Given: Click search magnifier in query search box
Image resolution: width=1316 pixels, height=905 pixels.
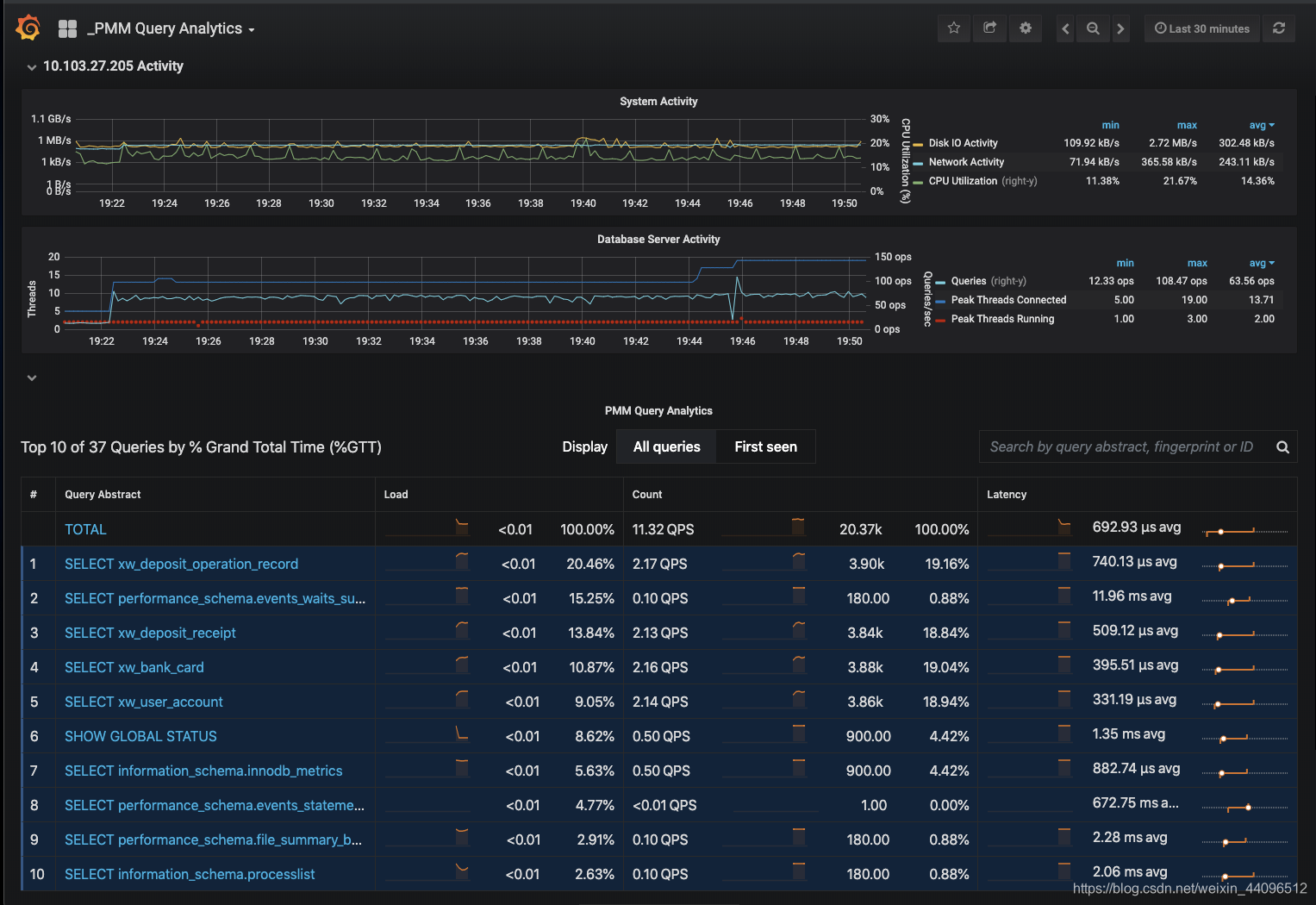Looking at the screenshot, I should 1282,446.
